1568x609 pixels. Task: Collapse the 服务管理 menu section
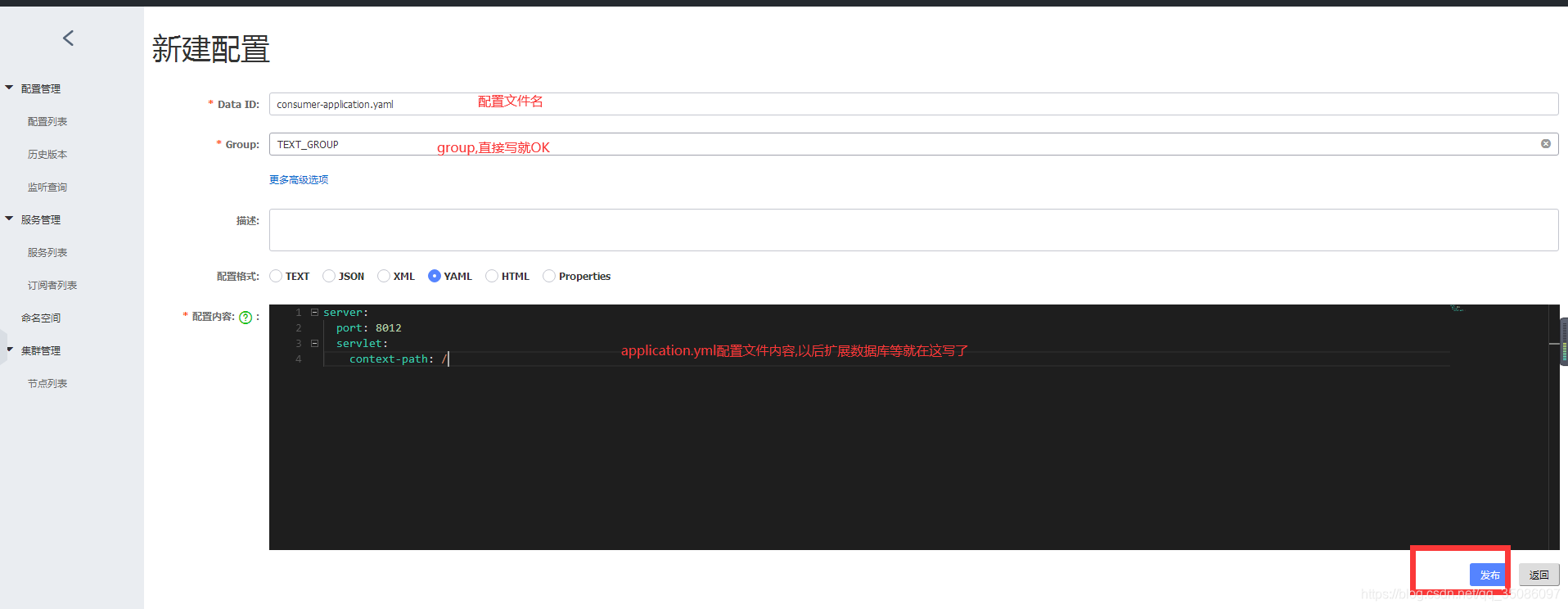pos(9,219)
